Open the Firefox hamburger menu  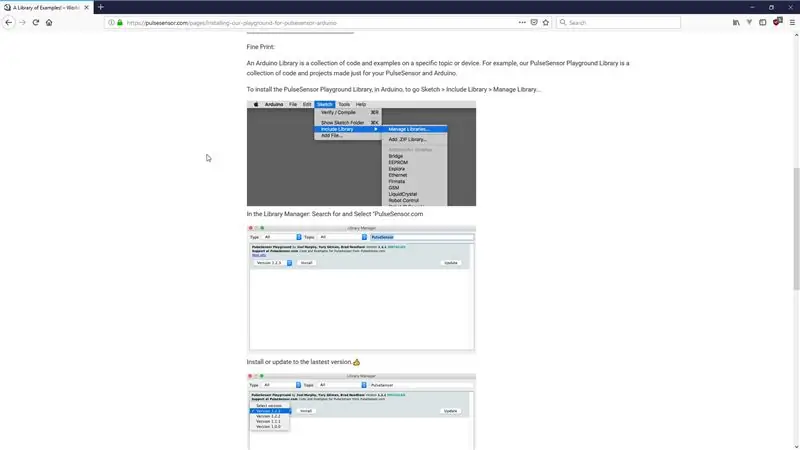[x=792, y=22]
